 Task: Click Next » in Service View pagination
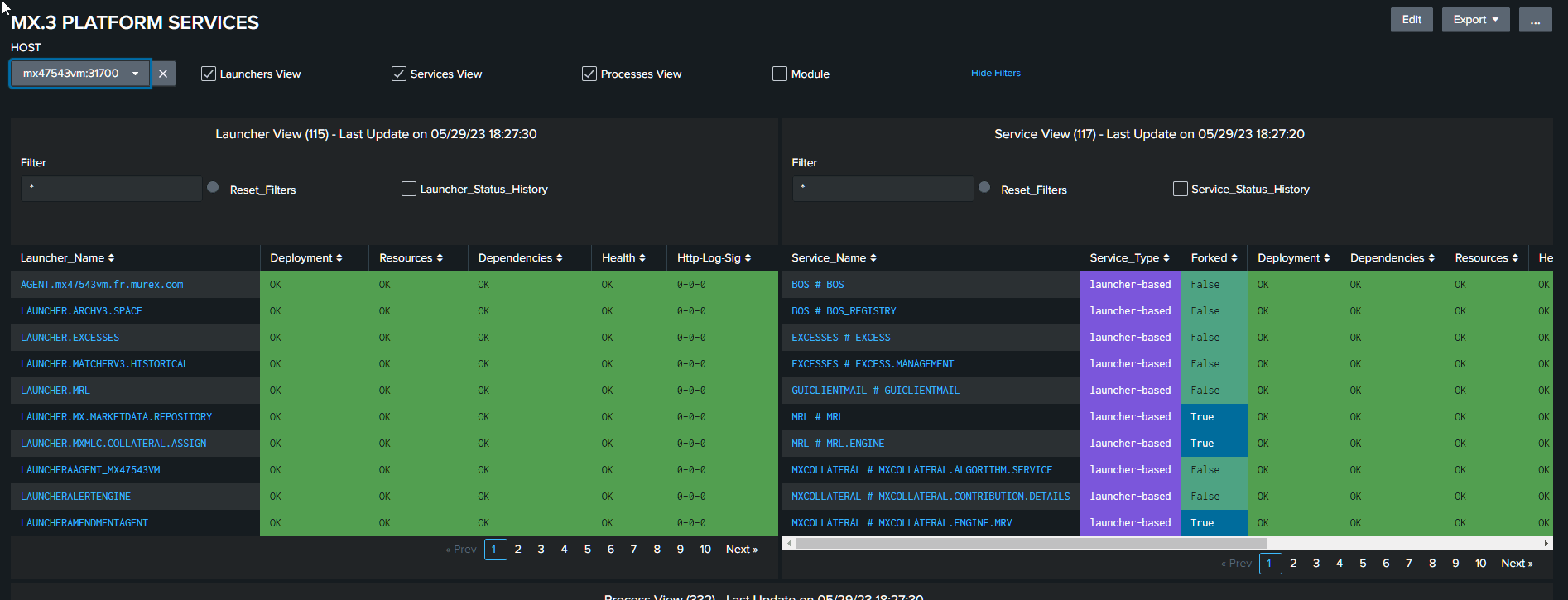click(1517, 563)
